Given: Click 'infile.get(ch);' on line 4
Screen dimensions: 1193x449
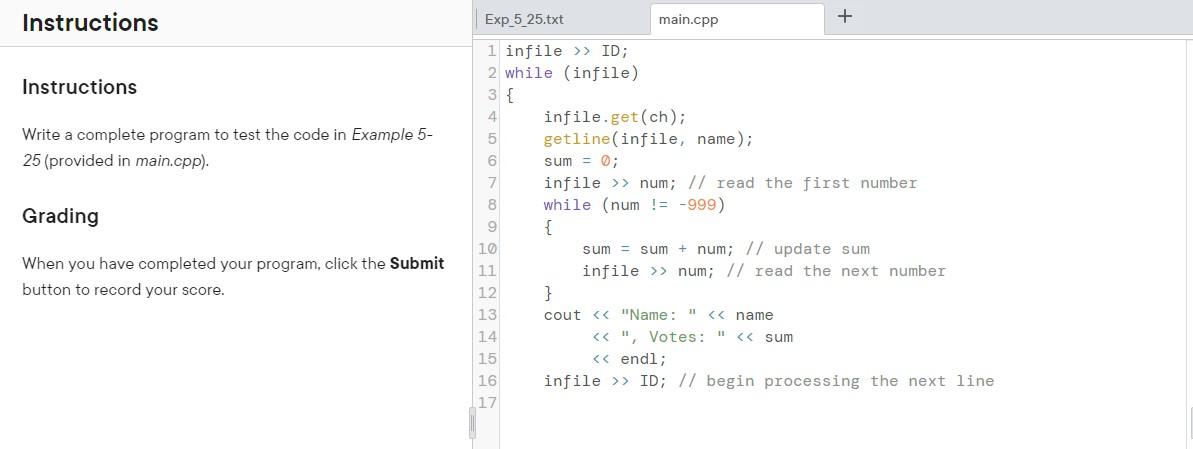Looking at the screenshot, I should 615,118.
